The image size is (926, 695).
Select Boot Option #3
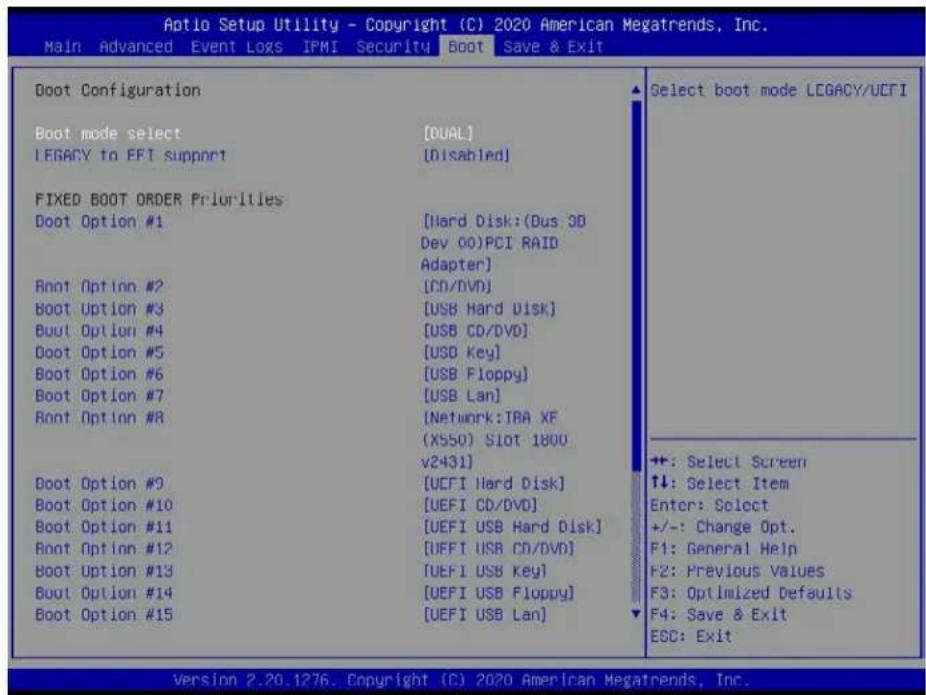click(99, 309)
